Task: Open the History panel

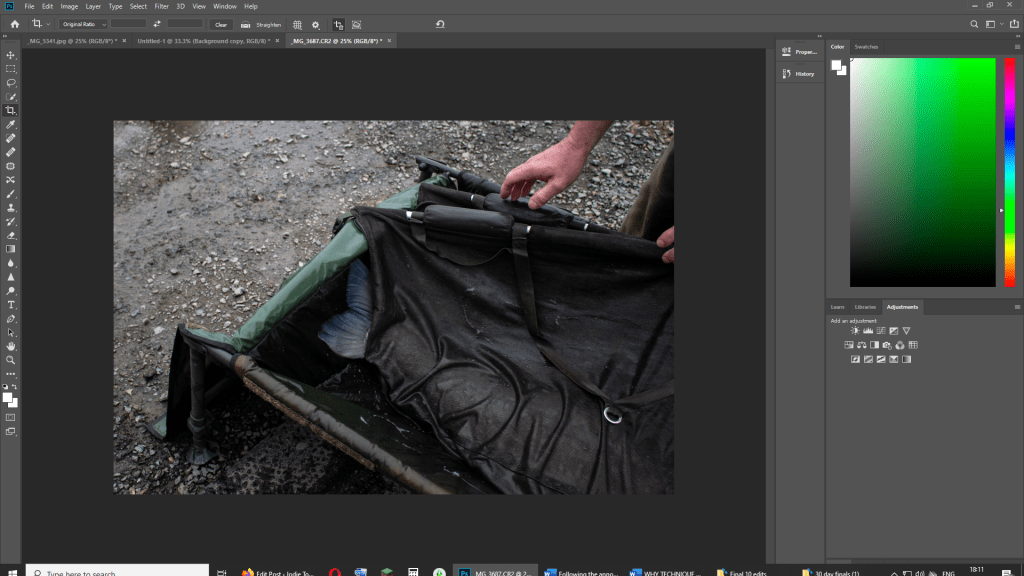Action: tap(799, 74)
